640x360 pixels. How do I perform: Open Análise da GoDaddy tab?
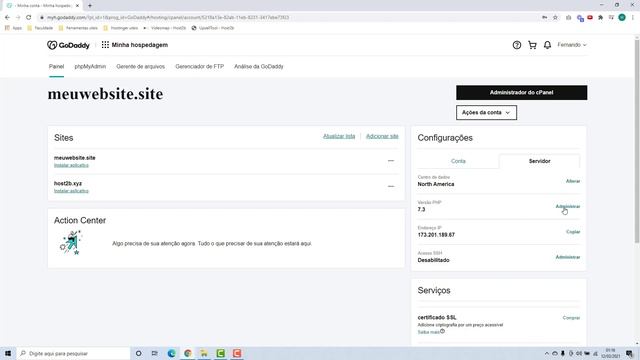tap(259, 67)
